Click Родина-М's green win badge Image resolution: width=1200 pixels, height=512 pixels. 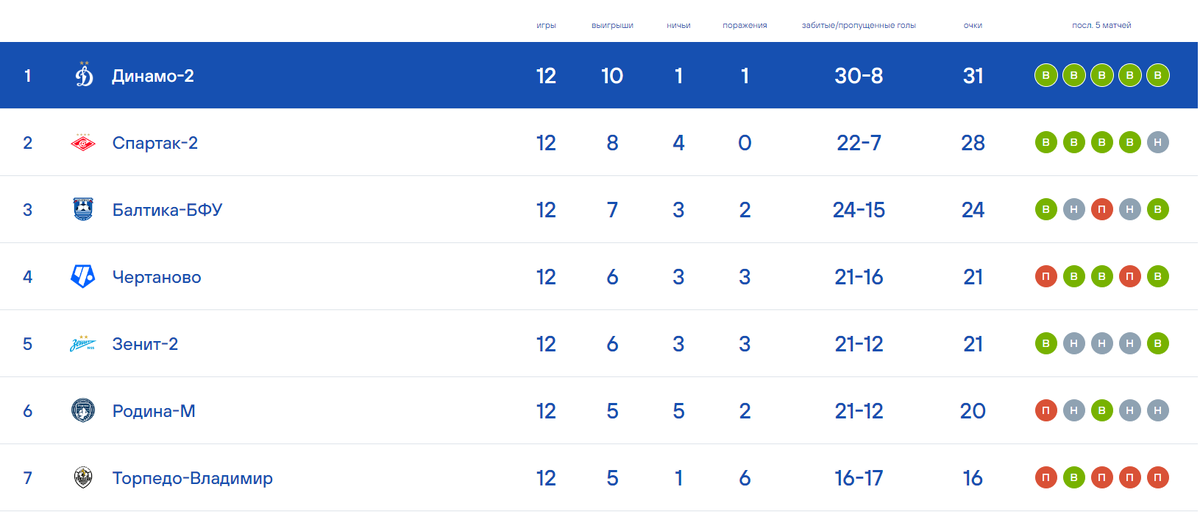tap(1102, 411)
